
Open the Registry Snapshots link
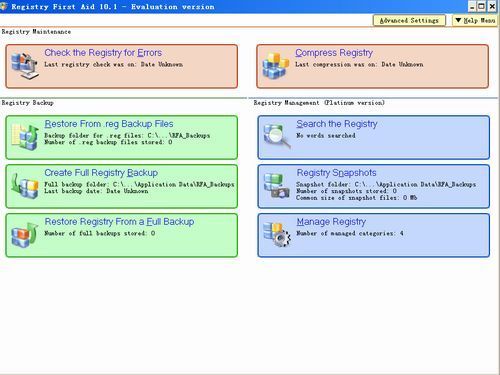click(336, 173)
